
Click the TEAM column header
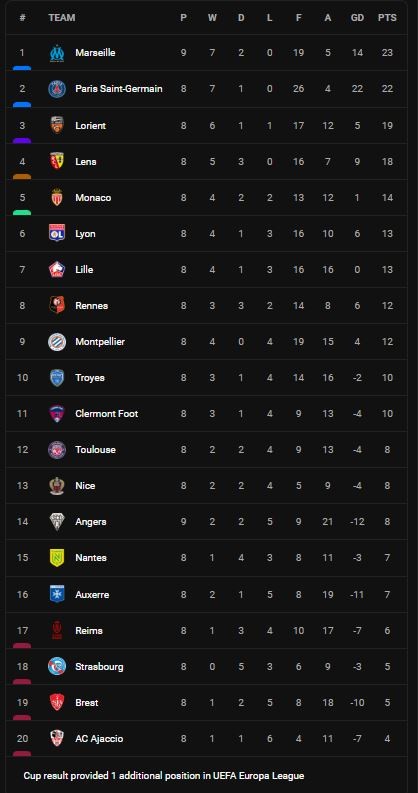pyautogui.click(x=62, y=18)
